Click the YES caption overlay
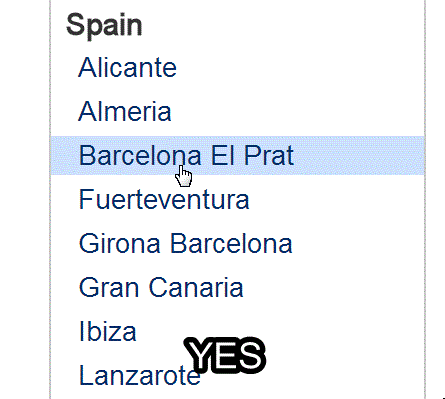The height and width of the screenshot is (399, 445). pyautogui.click(x=225, y=355)
